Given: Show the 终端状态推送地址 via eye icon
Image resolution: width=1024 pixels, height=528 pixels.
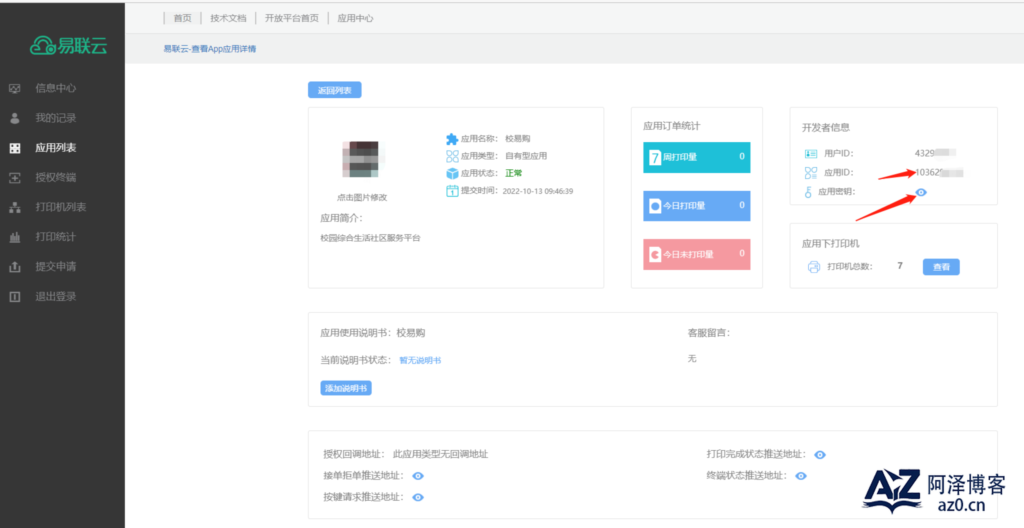Looking at the screenshot, I should point(801,476).
